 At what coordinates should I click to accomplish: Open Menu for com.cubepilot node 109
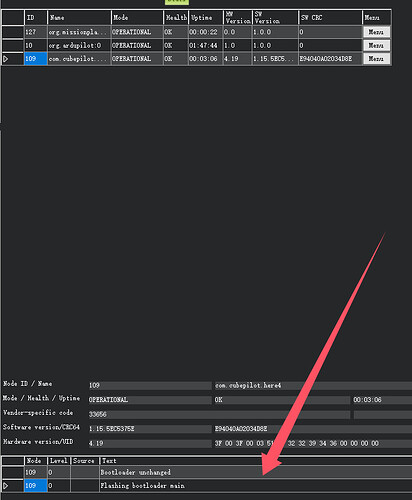pyautogui.click(x=376, y=59)
